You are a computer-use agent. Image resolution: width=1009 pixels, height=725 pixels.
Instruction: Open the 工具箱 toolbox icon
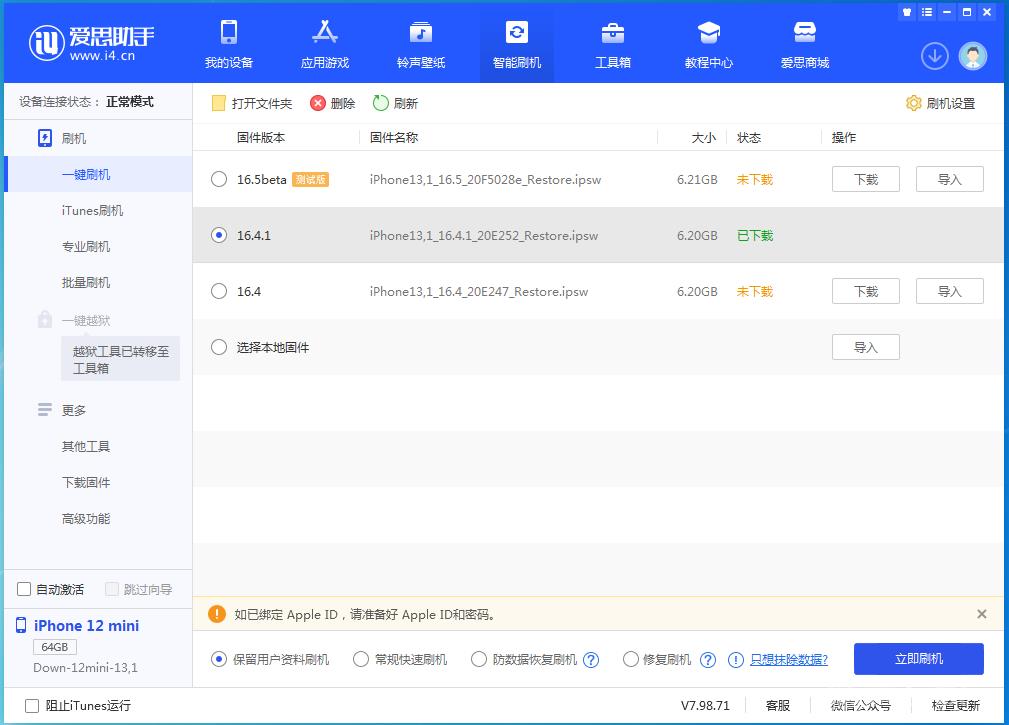(x=613, y=33)
